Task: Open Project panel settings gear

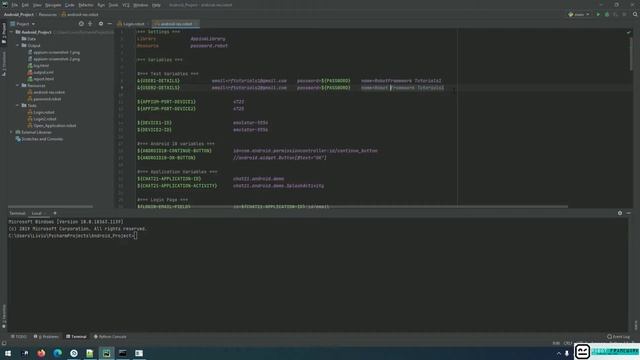Action: (x=101, y=24)
